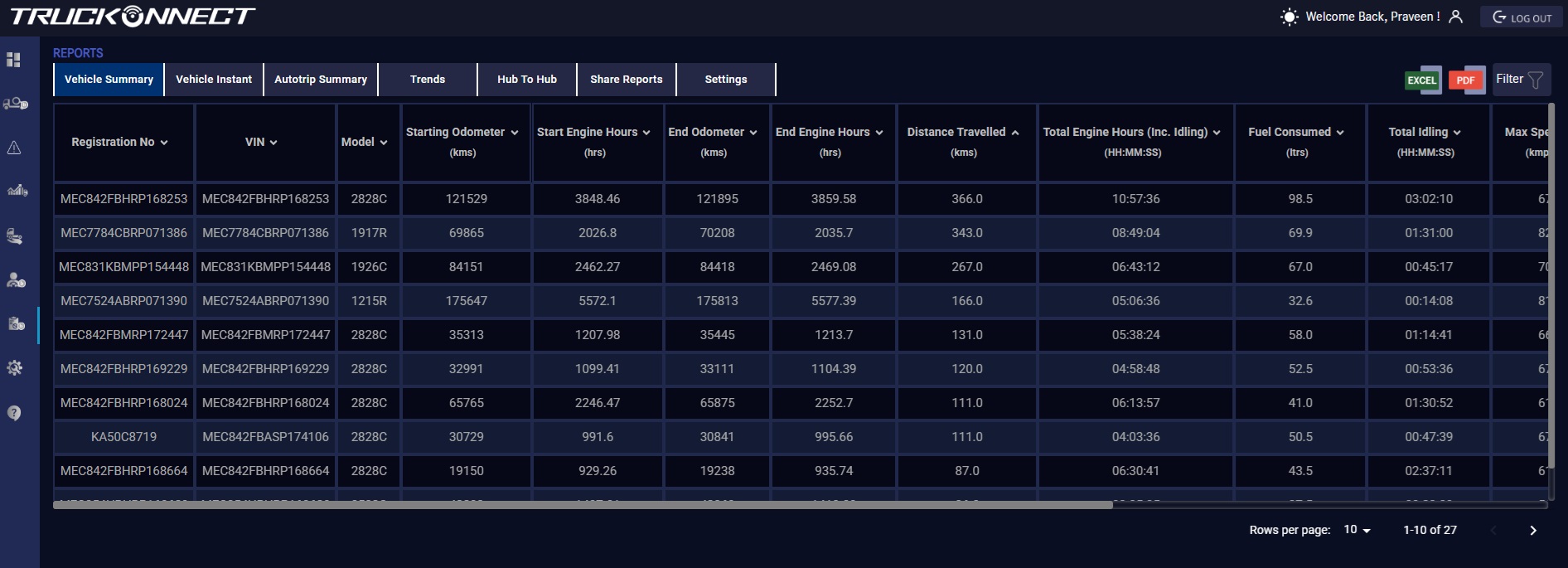The image size is (1568, 568).
Task: Sort by the Registration No column
Action: pyautogui.click(x=119, y=142)
